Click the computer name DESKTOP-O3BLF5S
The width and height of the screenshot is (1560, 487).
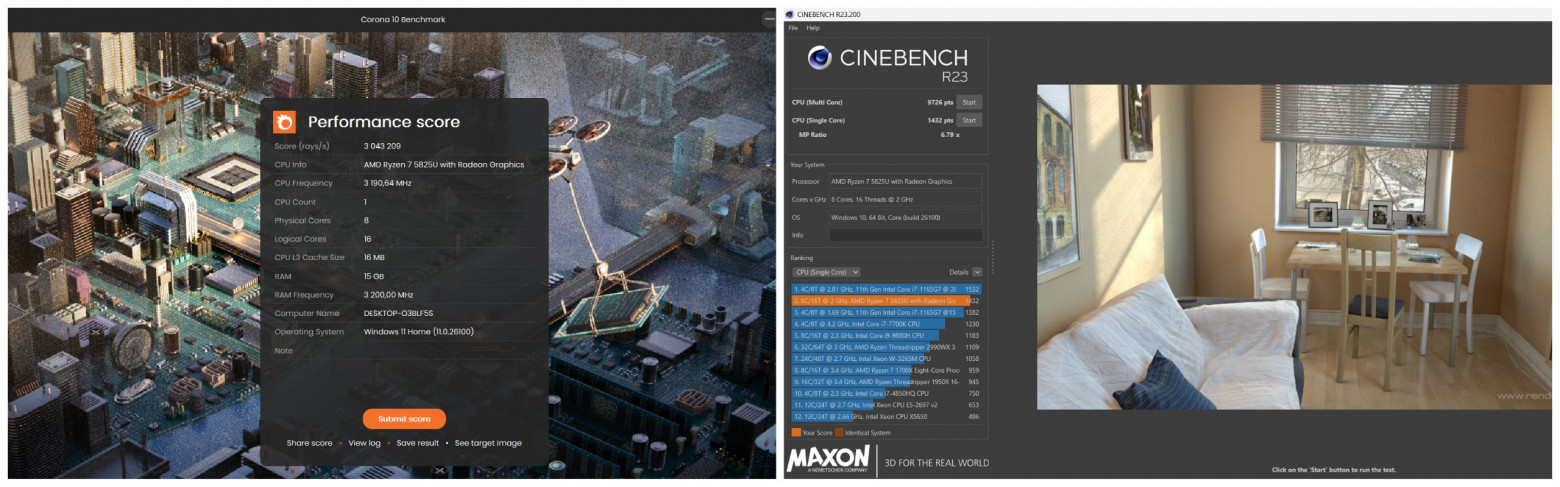pos(398,313)
